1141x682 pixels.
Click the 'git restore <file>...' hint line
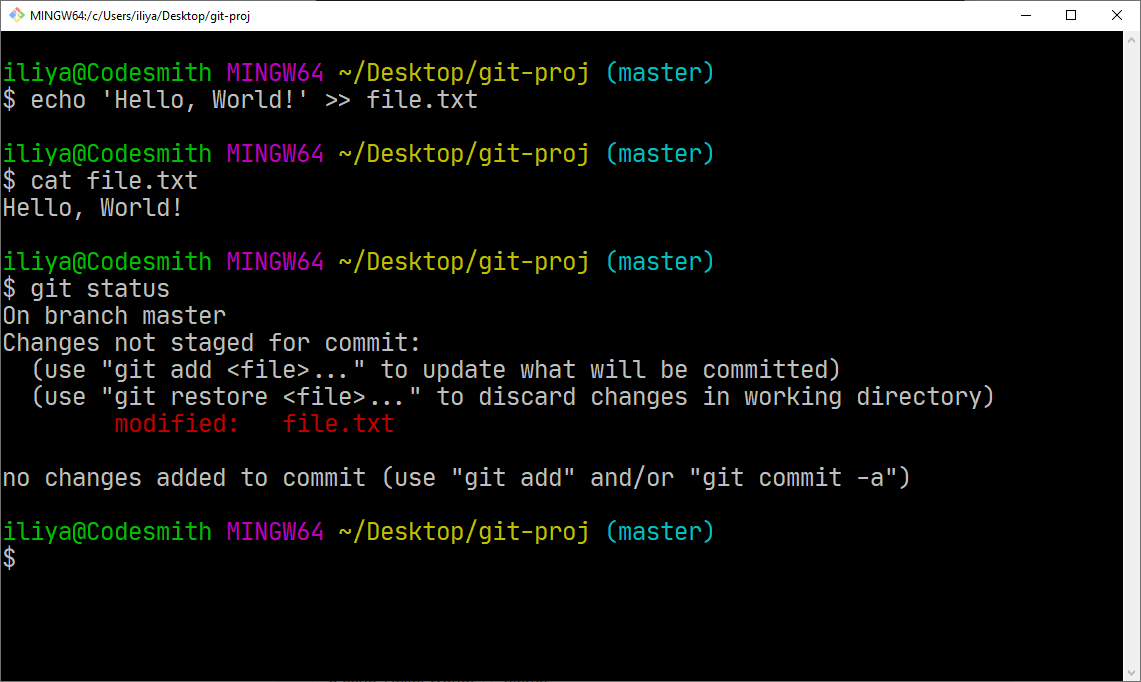[513, 397]
